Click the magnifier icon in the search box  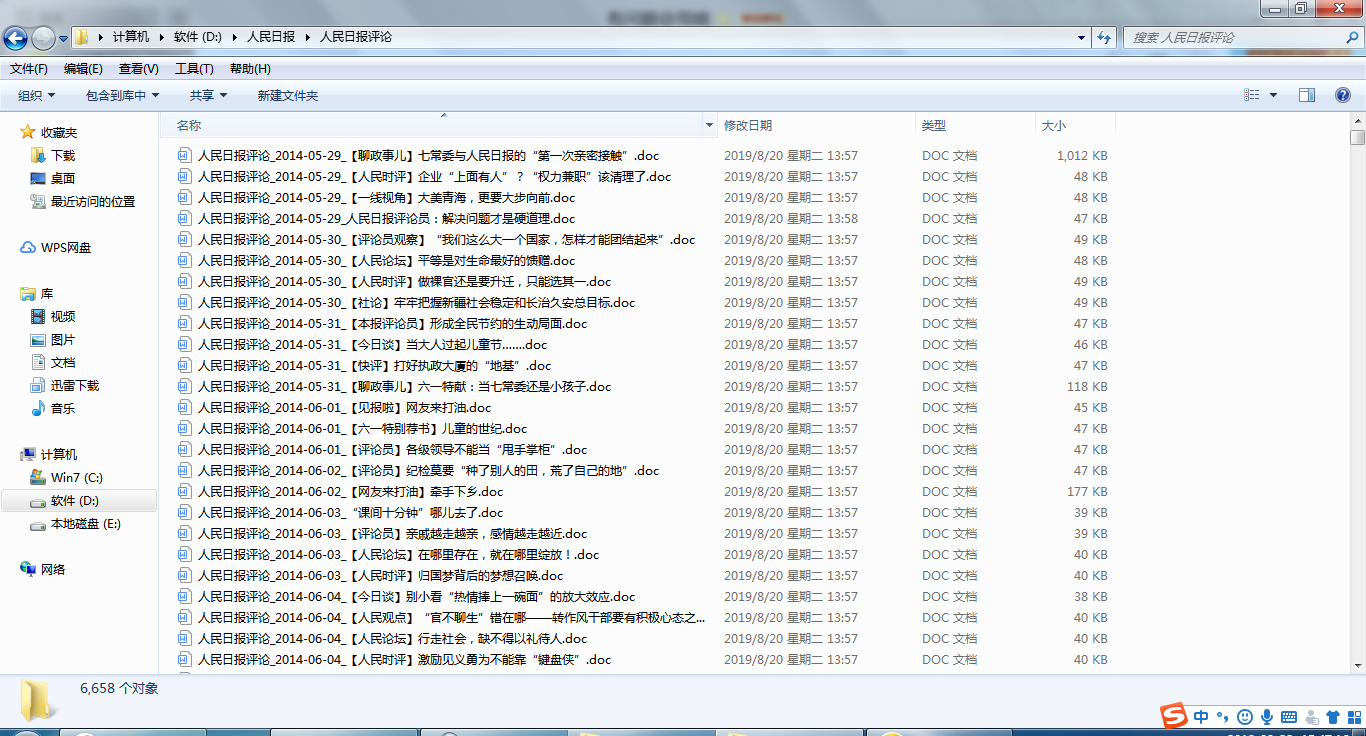[x=1352, y=37]
